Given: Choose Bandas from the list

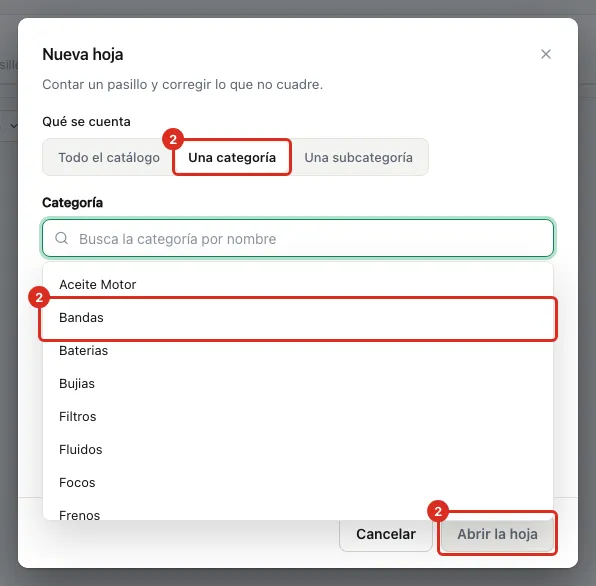Looking at the screenshot, I should pyautogui.click(x=298, y=317).
